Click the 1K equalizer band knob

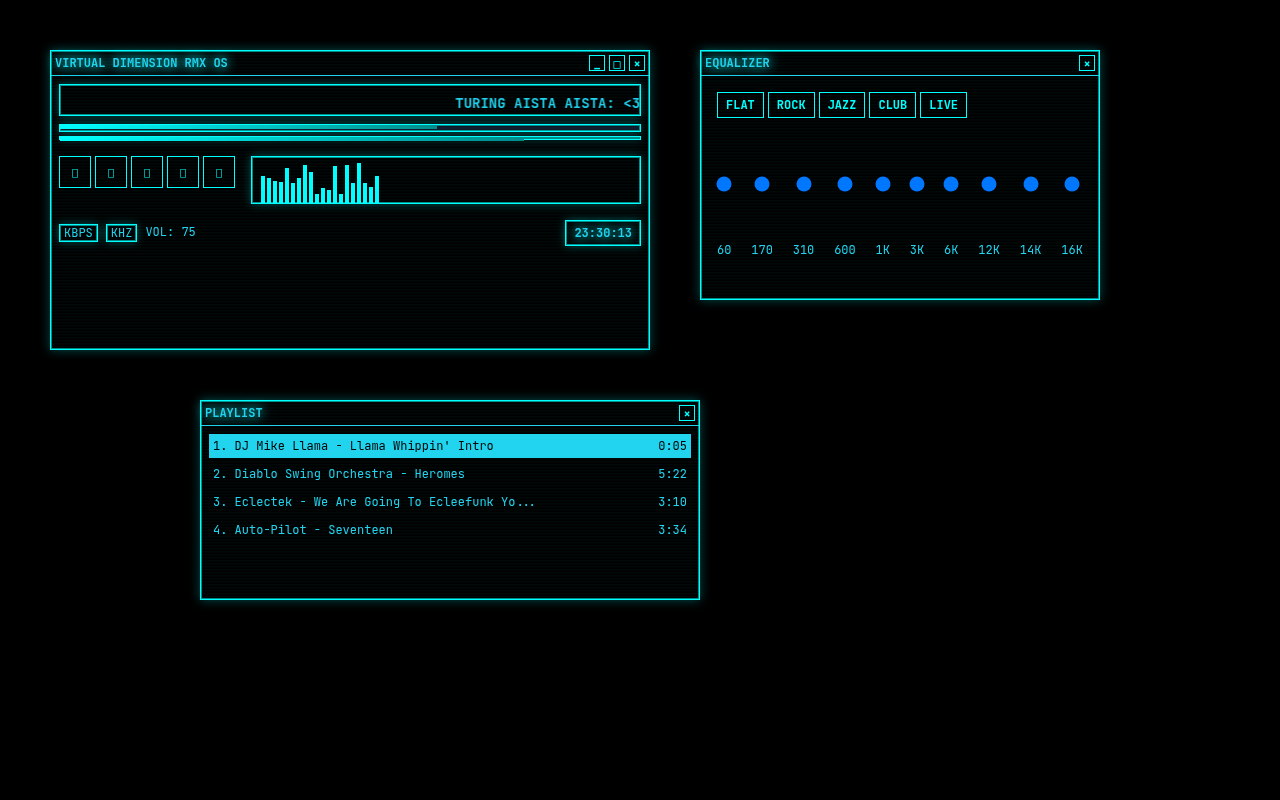coord(883,184)
